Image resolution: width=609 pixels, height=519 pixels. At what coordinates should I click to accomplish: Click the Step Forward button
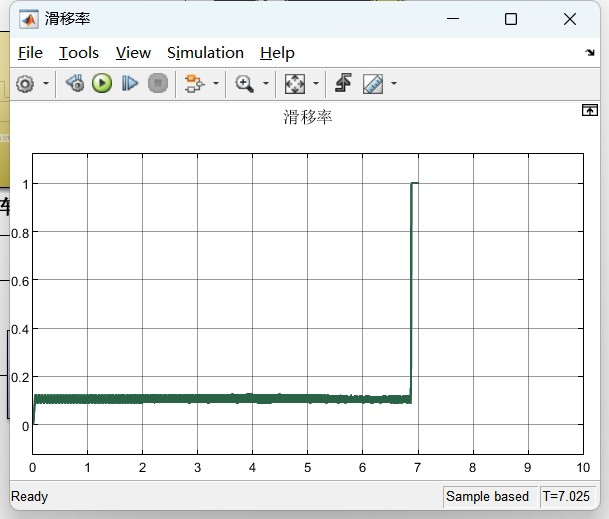coord(130,84)
